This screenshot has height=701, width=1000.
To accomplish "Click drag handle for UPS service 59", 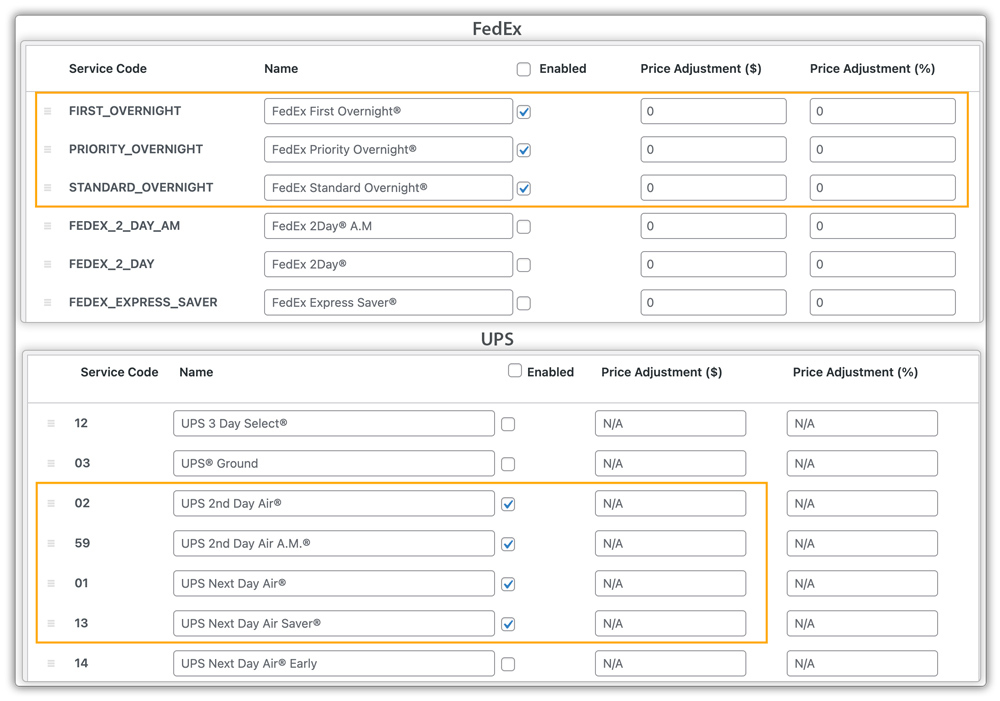I will 51,543.
